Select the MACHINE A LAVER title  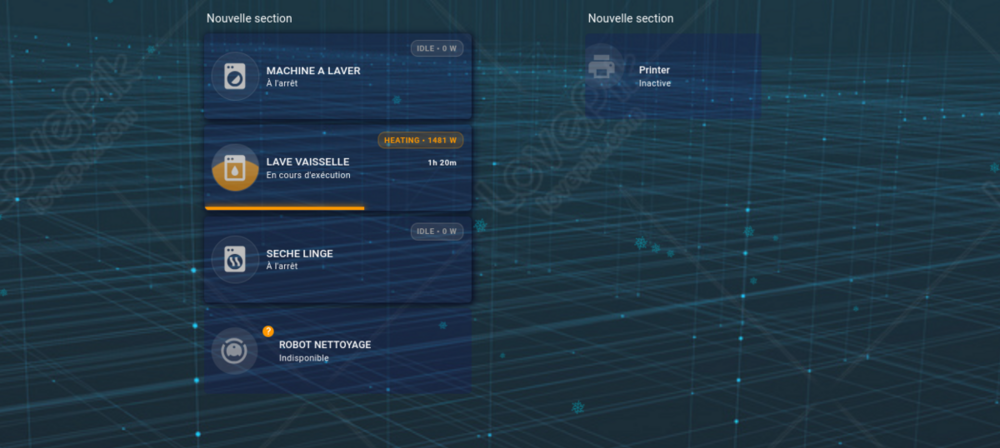pos(313,71)
